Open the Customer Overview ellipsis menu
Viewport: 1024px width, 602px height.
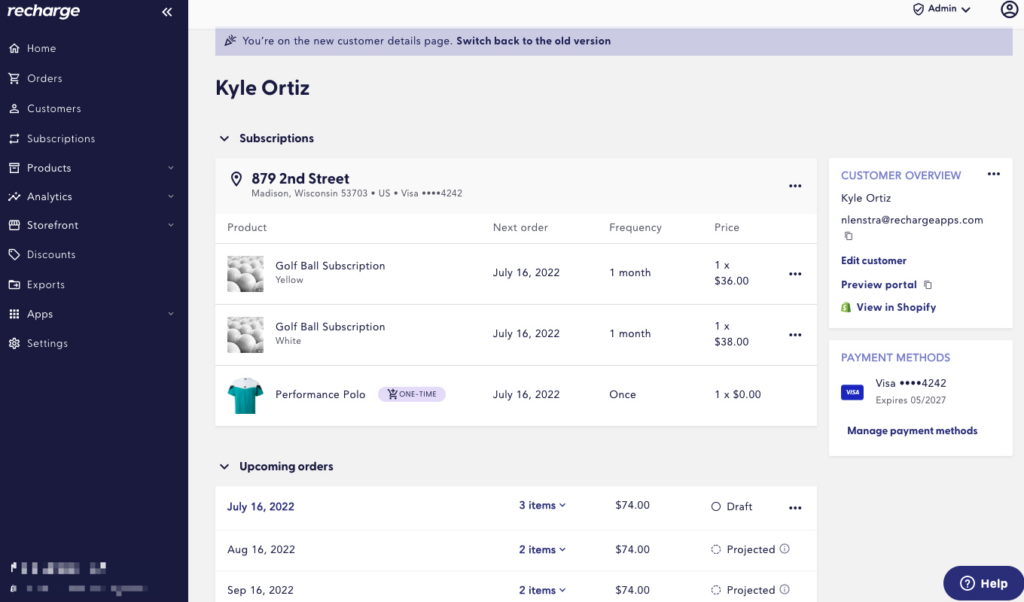point(994,173)
